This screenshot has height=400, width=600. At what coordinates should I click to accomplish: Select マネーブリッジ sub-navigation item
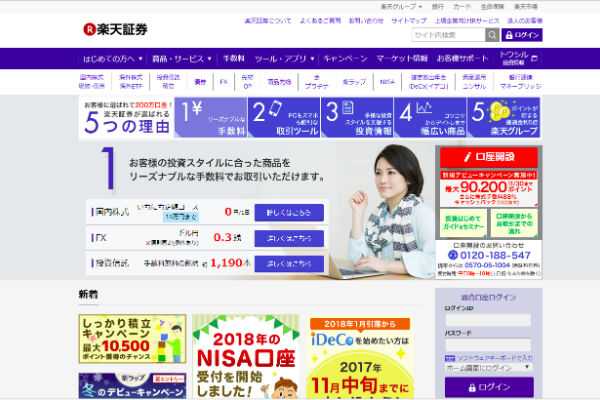[520, 82]
